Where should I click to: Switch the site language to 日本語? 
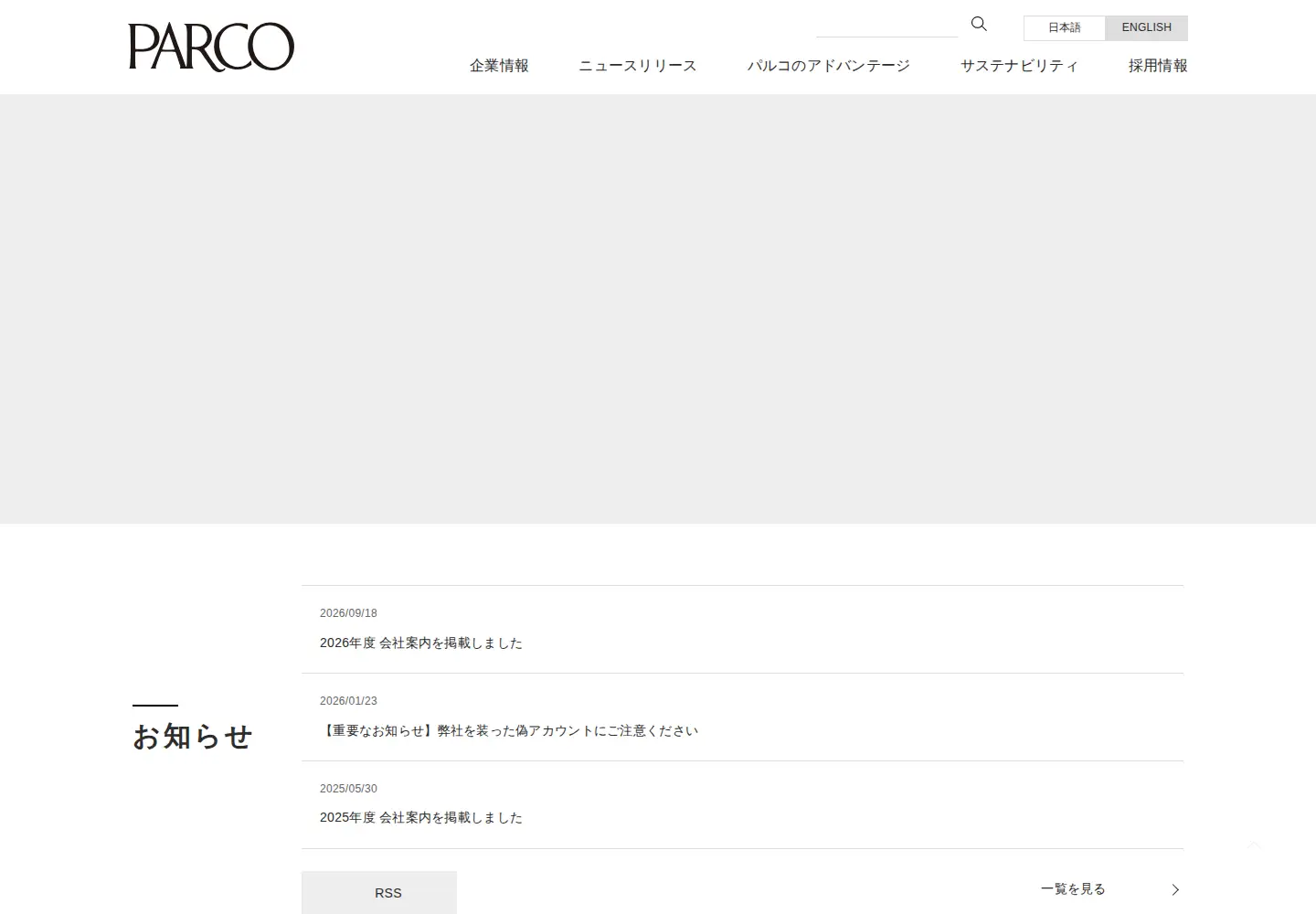pos(1064,27)
